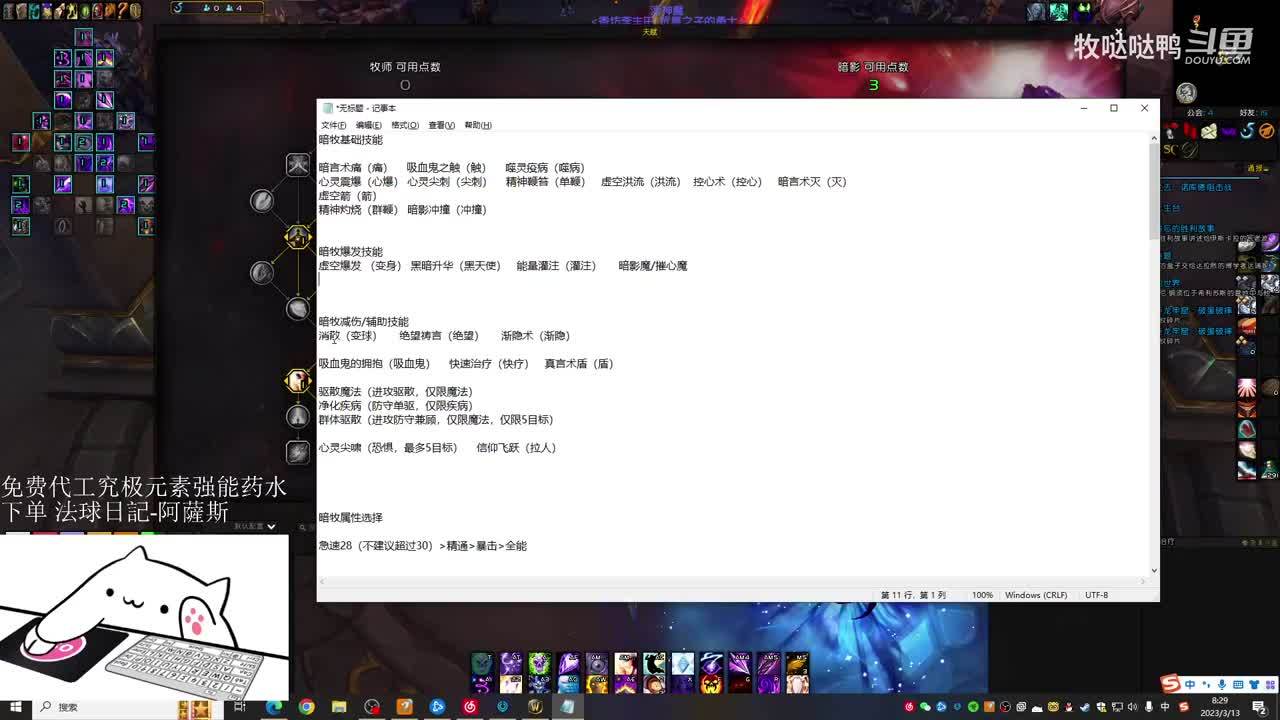Open the 编辑(E) menu in Notepad
Screen dimensions: 1280x720
(369, 125)
